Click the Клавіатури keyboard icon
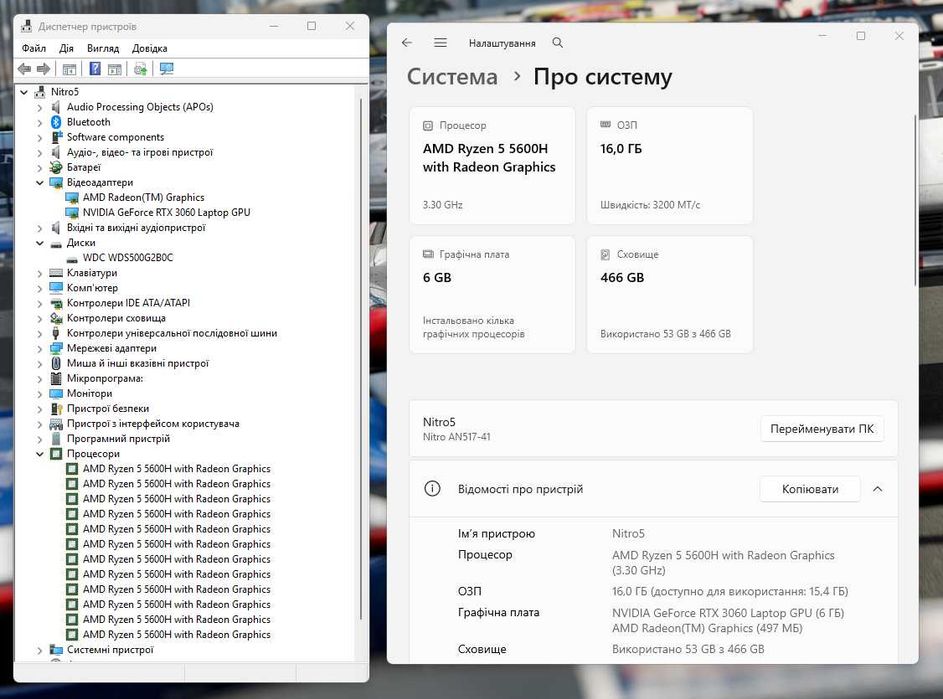943x699 pixels. coord(56,273)
